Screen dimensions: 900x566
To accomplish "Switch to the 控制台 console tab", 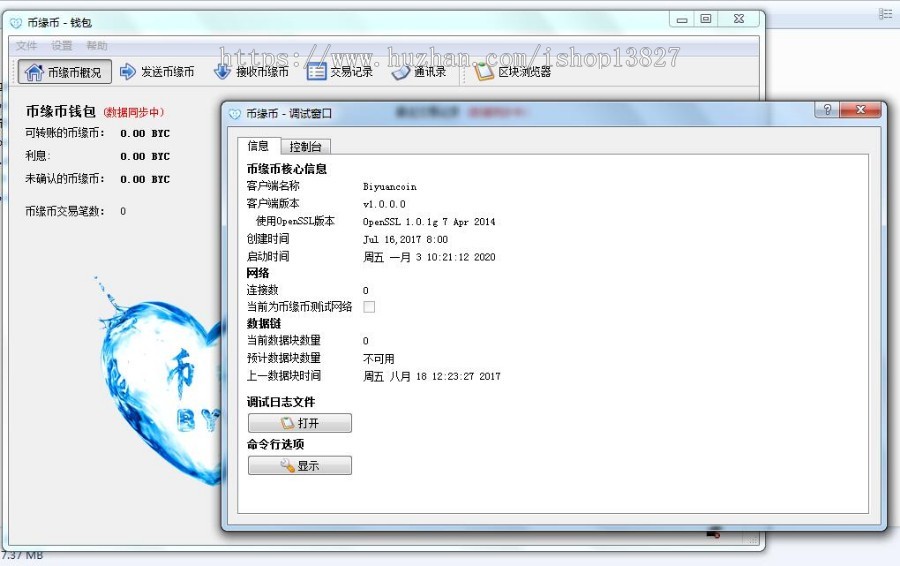I will click(x=305, y=147).
